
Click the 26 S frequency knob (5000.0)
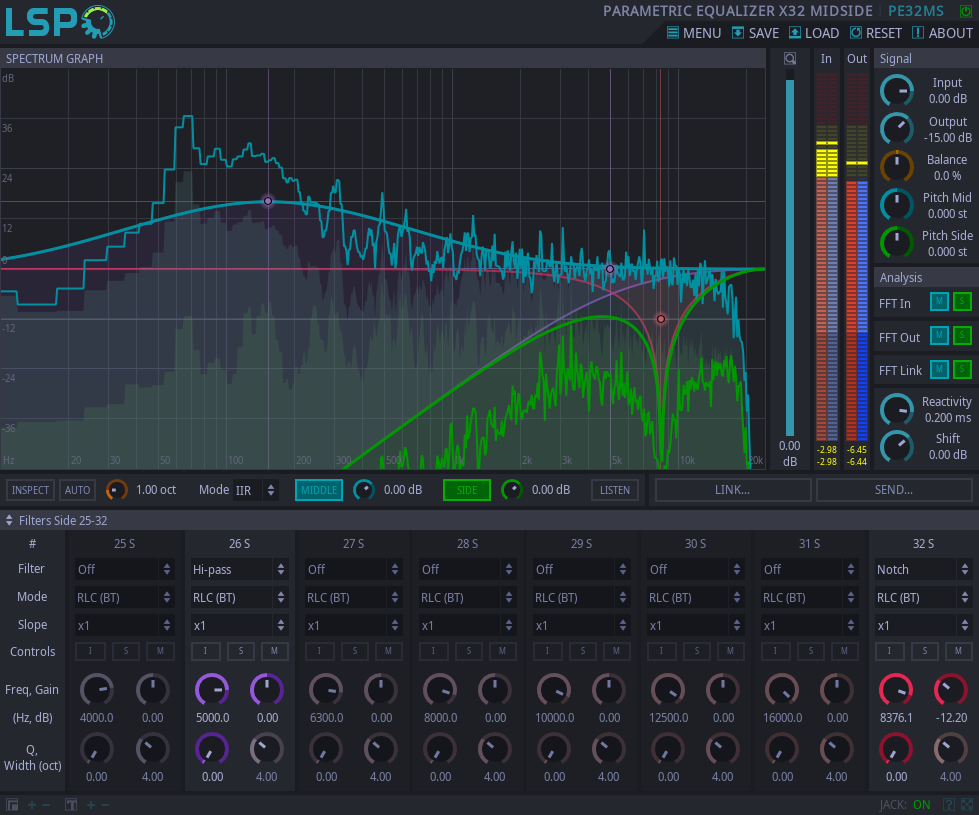point(212,691)
